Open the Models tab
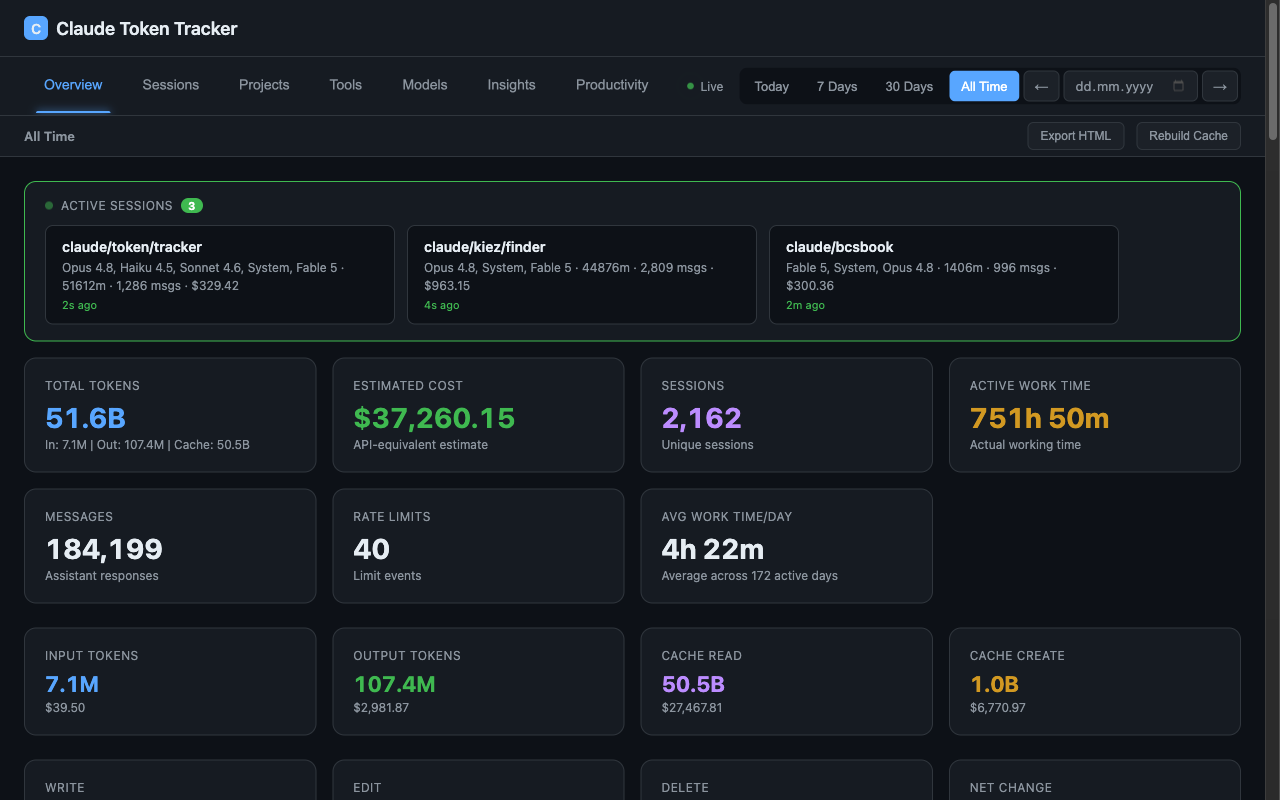Image resolution: width=1280 pixels, height=800 pixels. (x=425, y=85)
